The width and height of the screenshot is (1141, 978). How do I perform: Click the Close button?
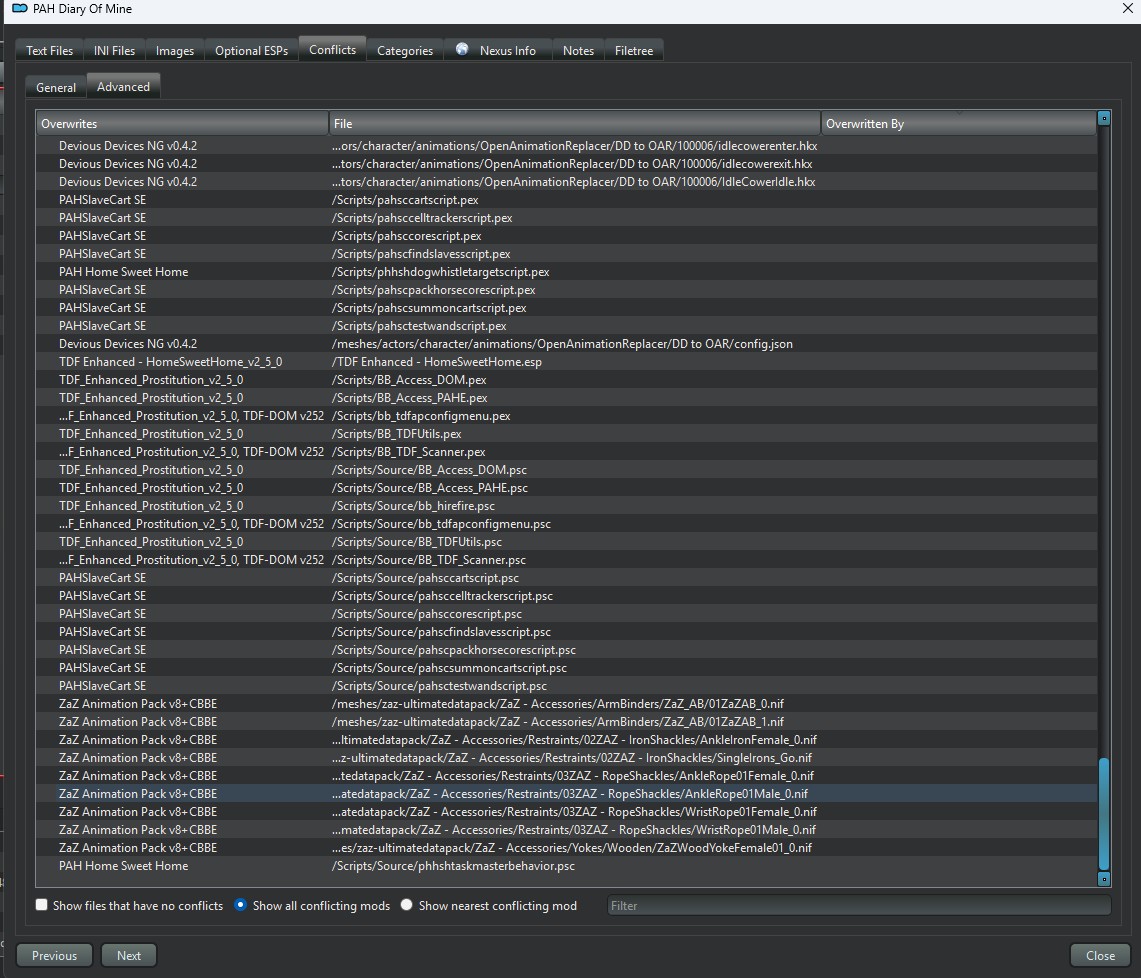(1100, 955)
